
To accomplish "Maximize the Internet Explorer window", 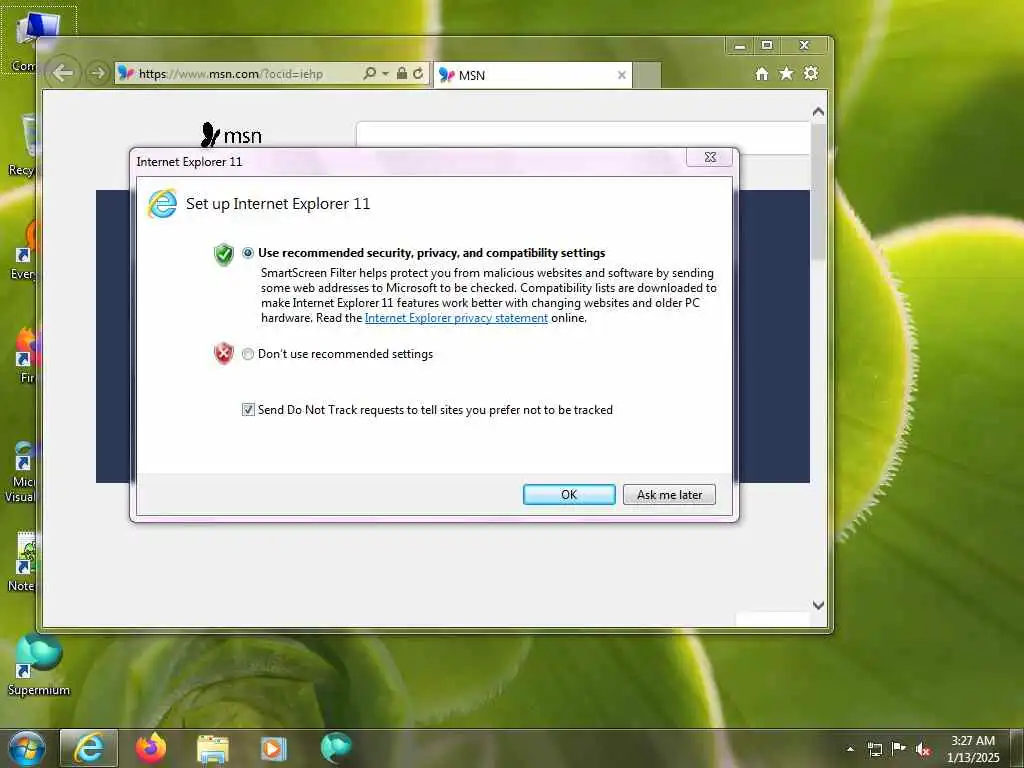I will (767, 46).
